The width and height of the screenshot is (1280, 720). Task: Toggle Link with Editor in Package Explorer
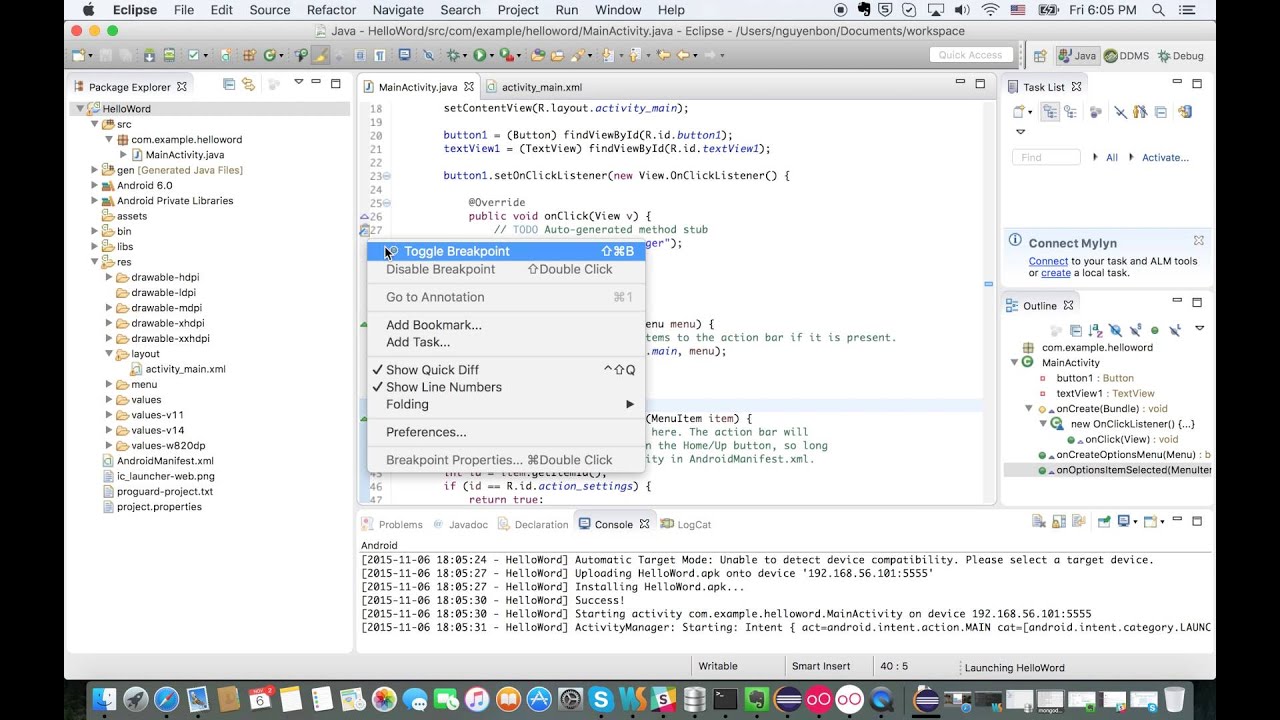point(249,85)
